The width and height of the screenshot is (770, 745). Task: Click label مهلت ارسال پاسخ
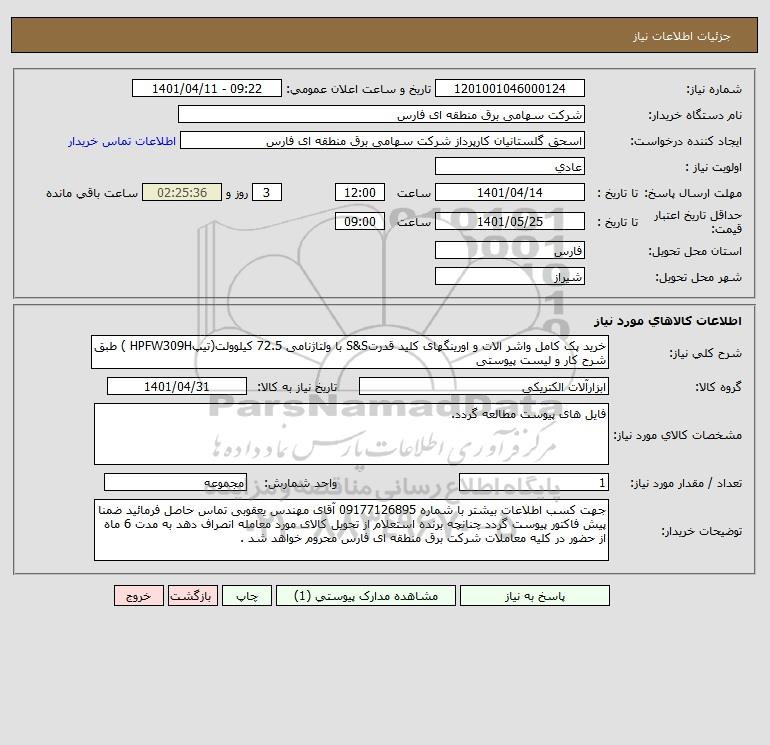(x=693, y=193)
